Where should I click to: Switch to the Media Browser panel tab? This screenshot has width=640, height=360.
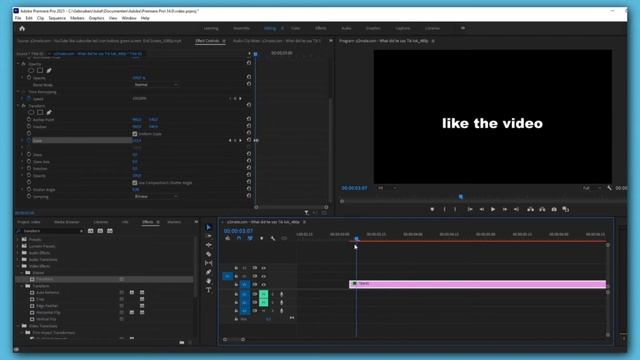click(x=67, y=222)
